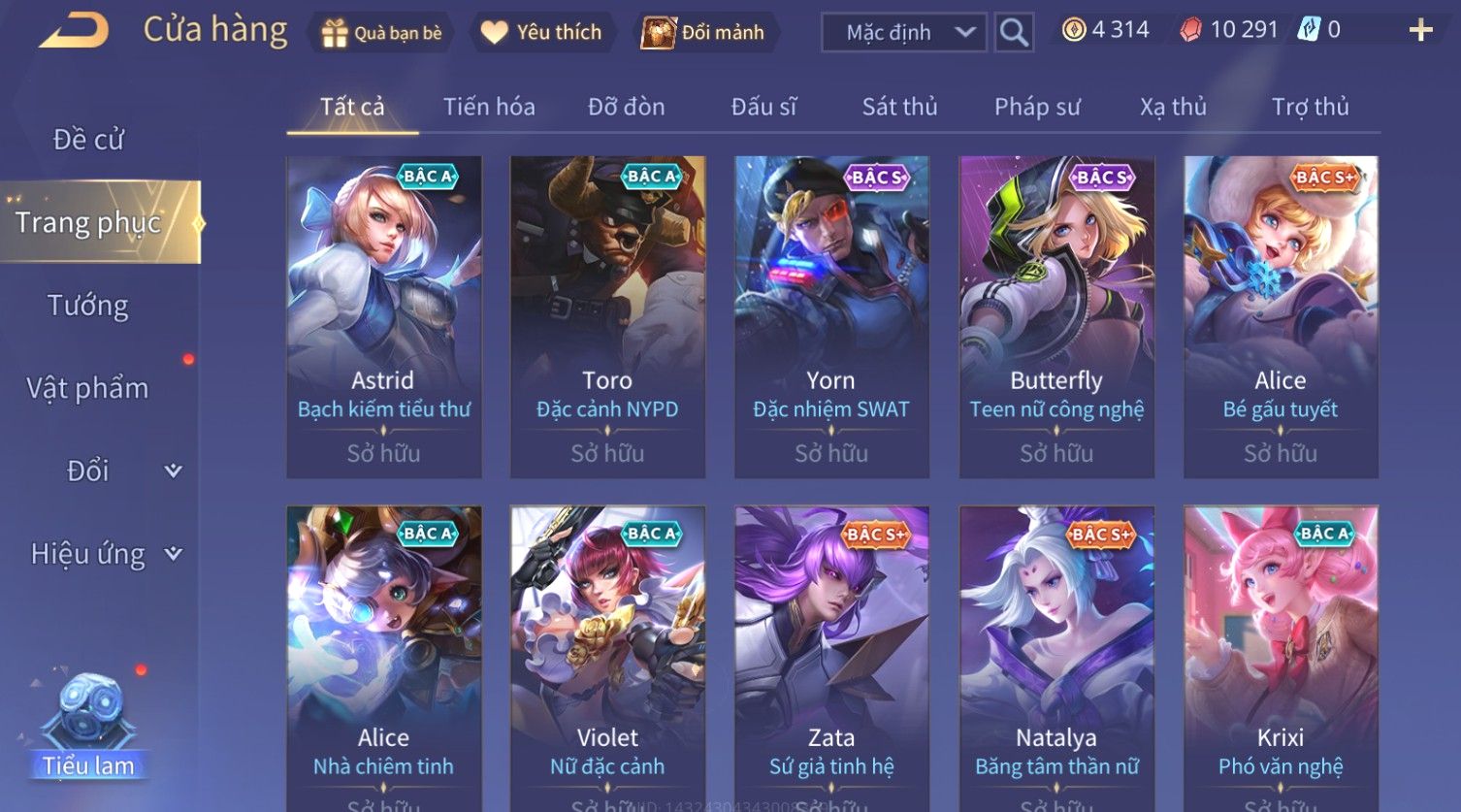1461x812 pixels.
Task: Tap the golden back arrow icon
Action: pos(74,30)
